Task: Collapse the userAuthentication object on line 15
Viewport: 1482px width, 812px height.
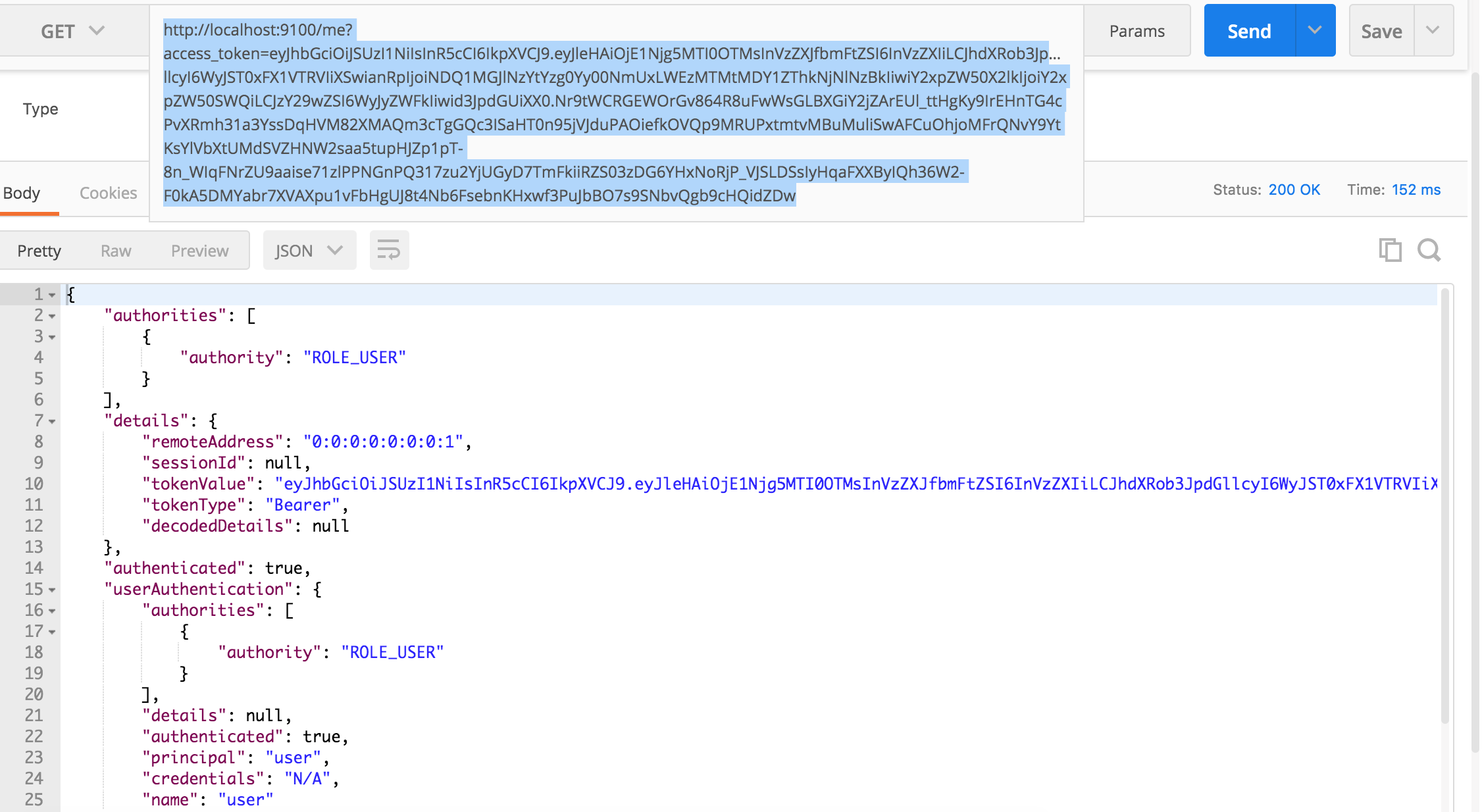Action: tap(52, 590)
